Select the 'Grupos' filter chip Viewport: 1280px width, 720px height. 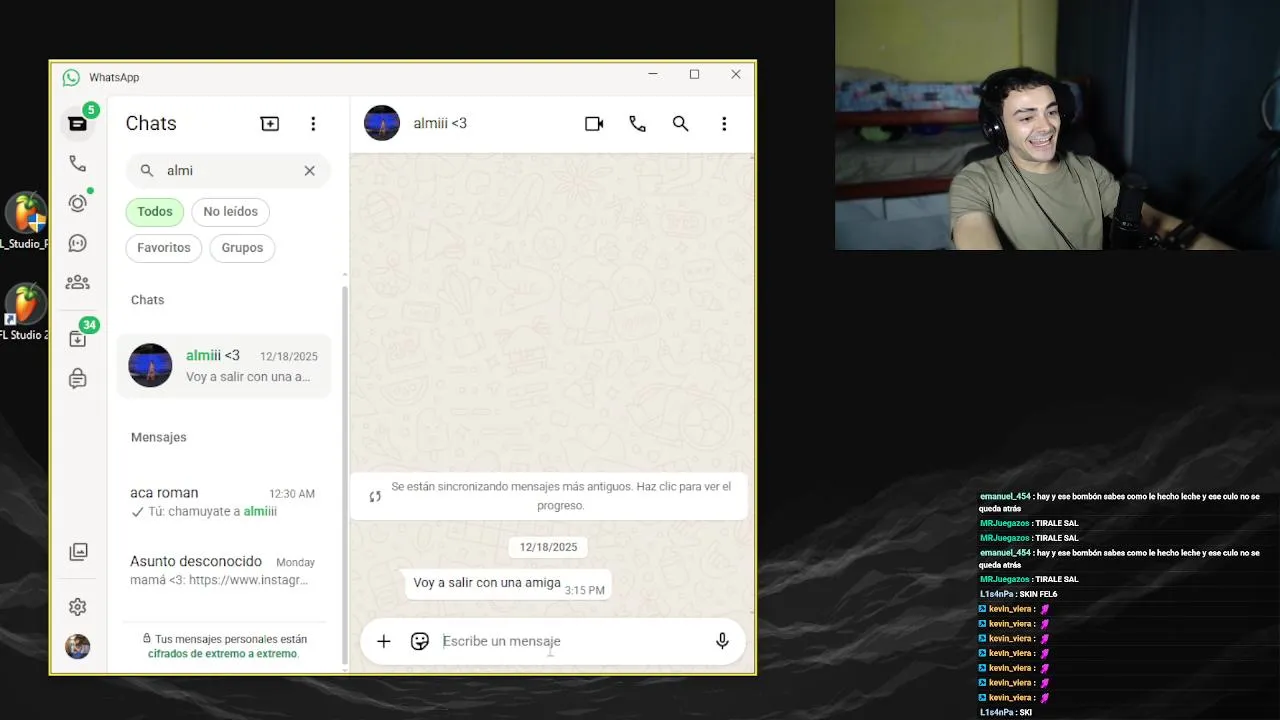242,248
